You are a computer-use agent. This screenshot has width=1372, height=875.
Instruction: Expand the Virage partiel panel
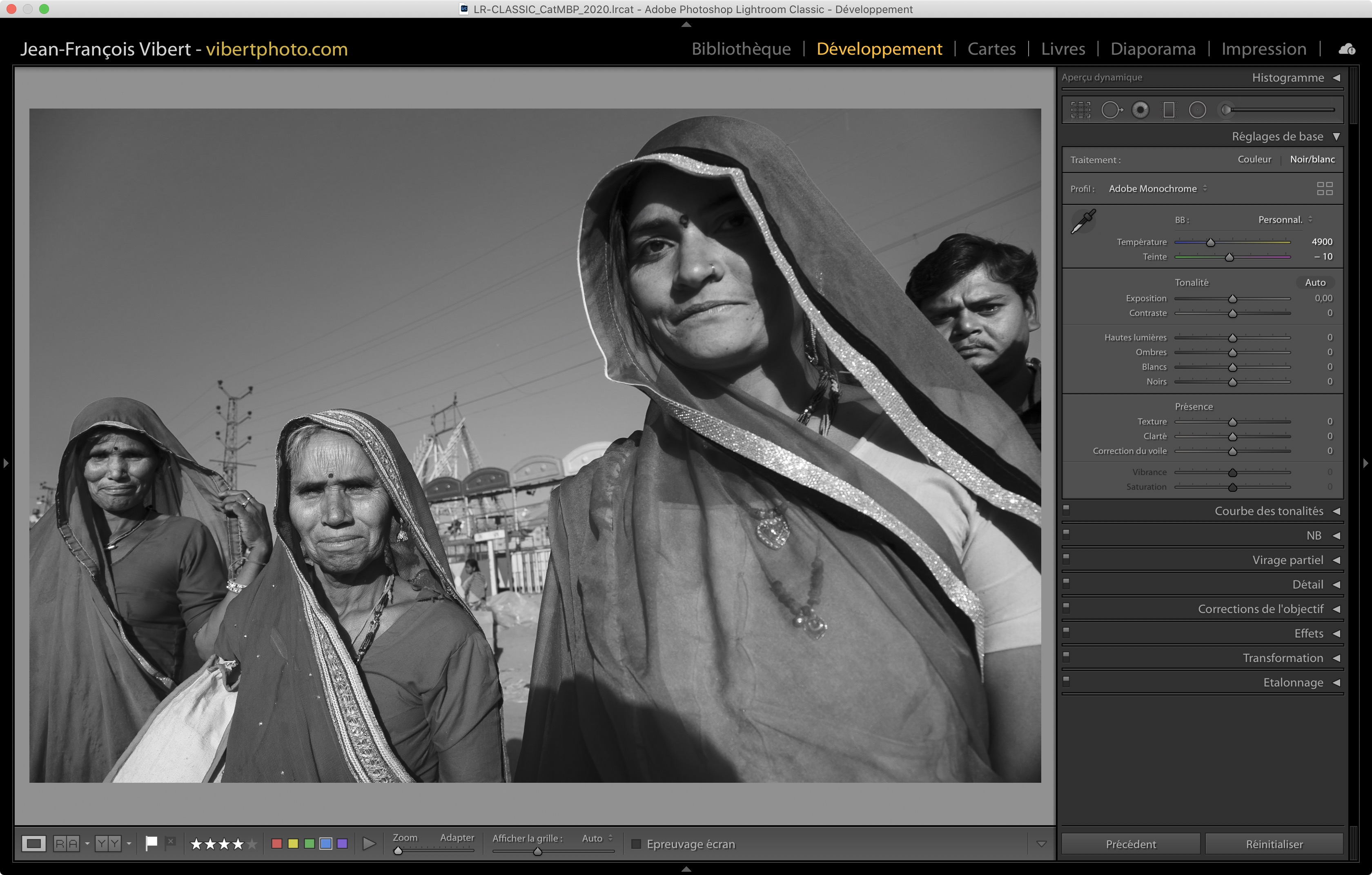[x=1287, y=560]
